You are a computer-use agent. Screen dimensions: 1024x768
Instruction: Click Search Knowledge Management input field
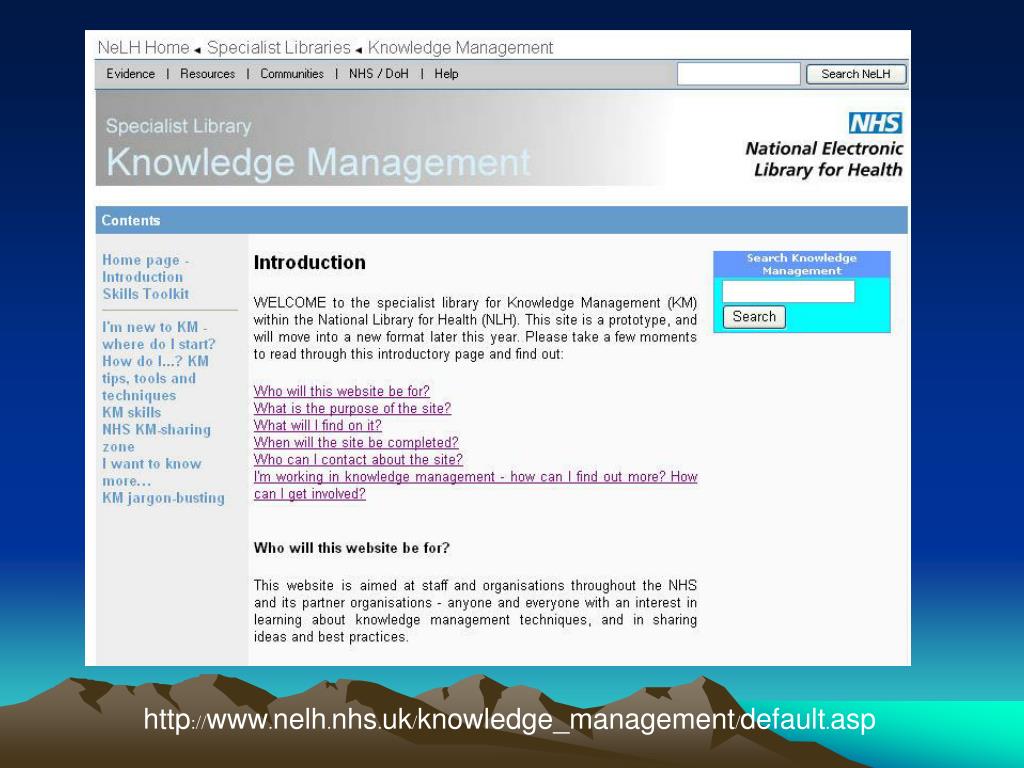788,291
